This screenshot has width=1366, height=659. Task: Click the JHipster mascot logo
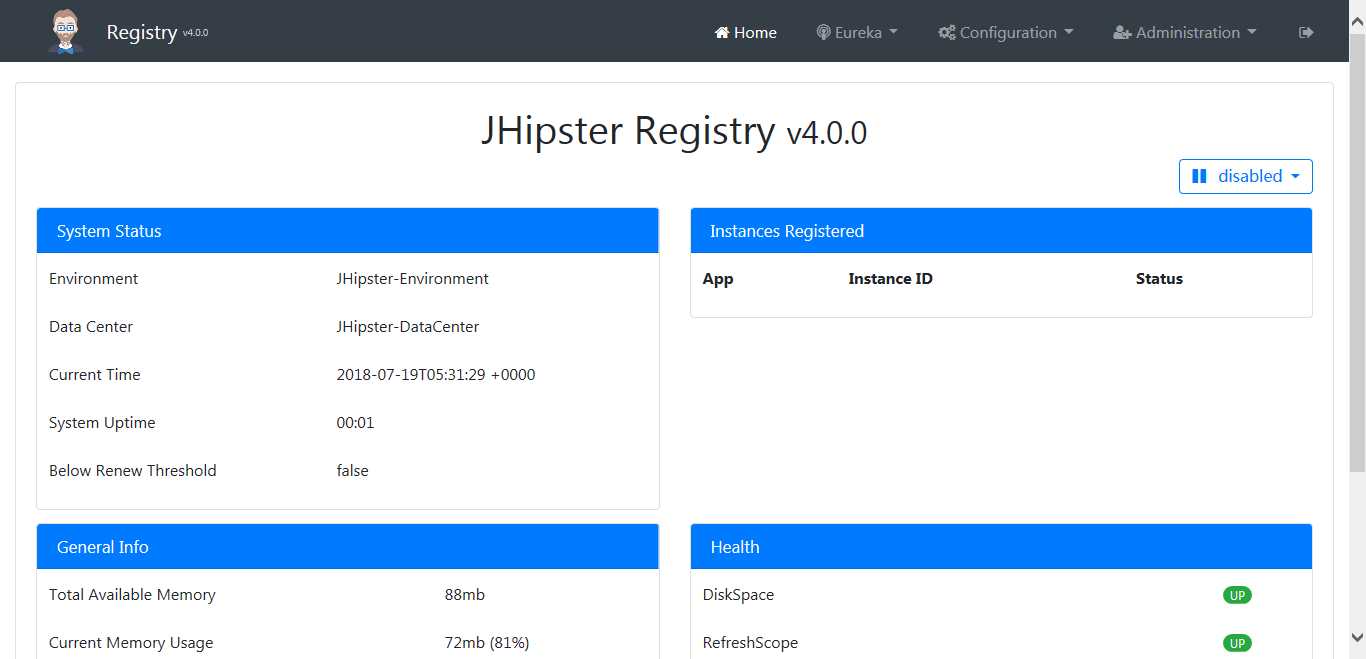(x=66, y=31)
